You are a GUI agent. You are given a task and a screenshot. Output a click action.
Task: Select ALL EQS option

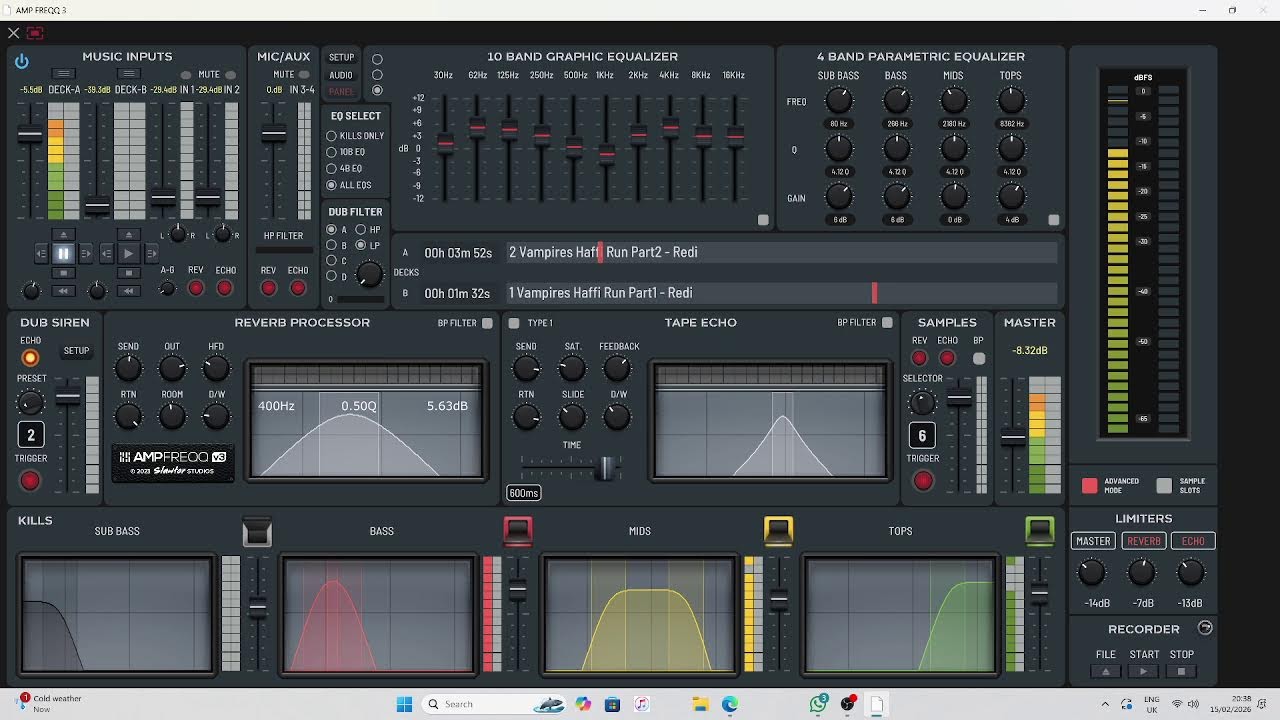pyautogui.click(x=331, y=185)
